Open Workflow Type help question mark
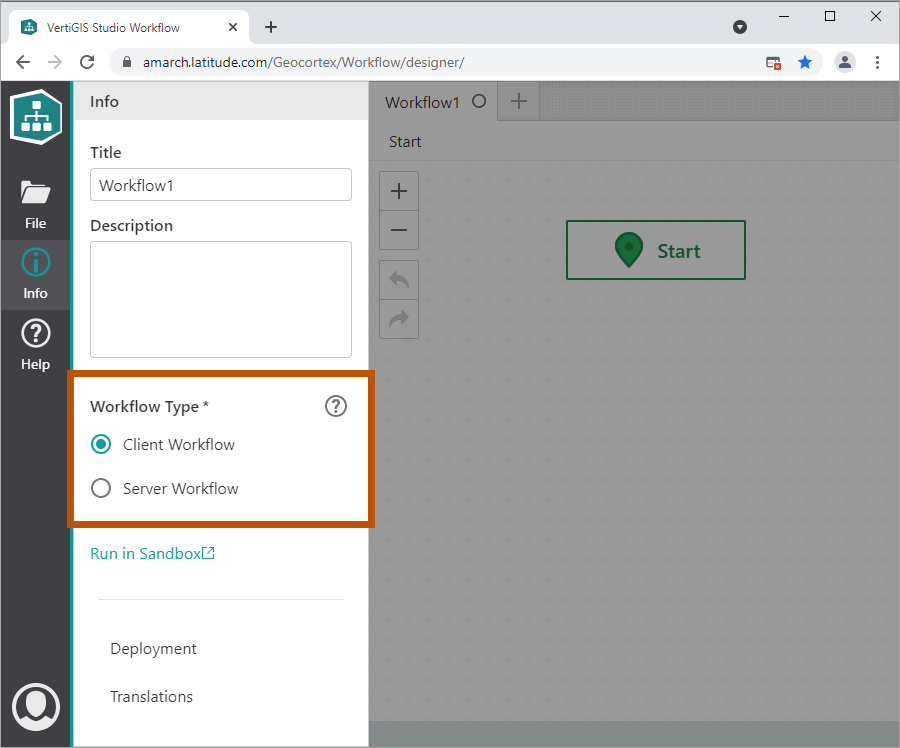900x748 pixels. (336, 406)
